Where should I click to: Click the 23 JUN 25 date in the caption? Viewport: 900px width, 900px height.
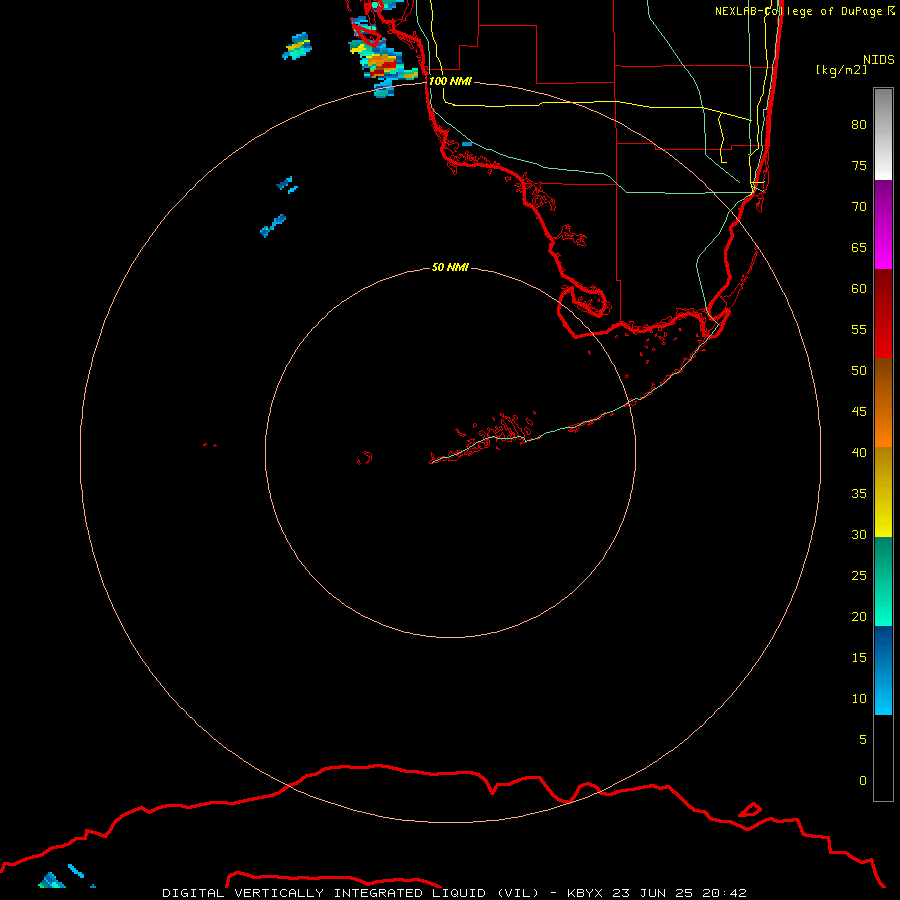pos(651,893)
